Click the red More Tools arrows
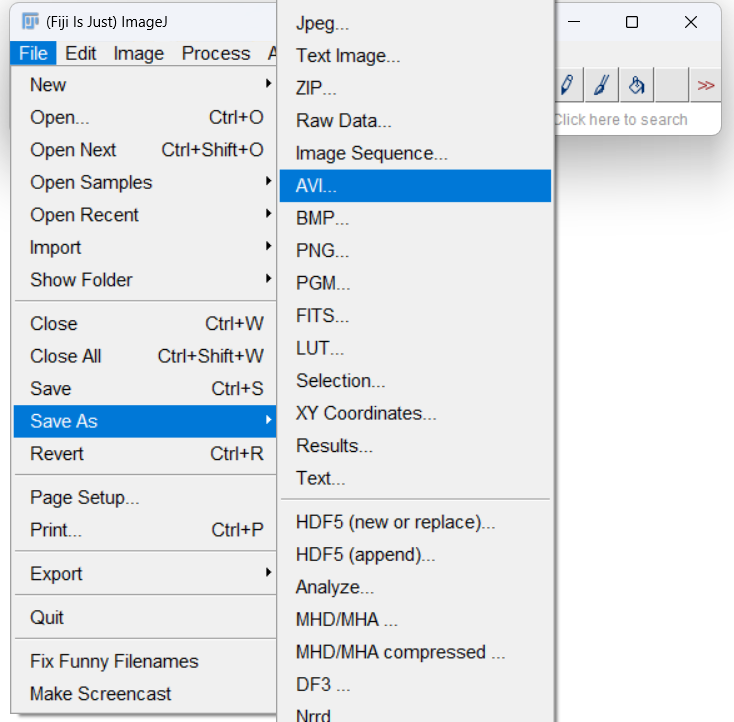 [705, 85]
